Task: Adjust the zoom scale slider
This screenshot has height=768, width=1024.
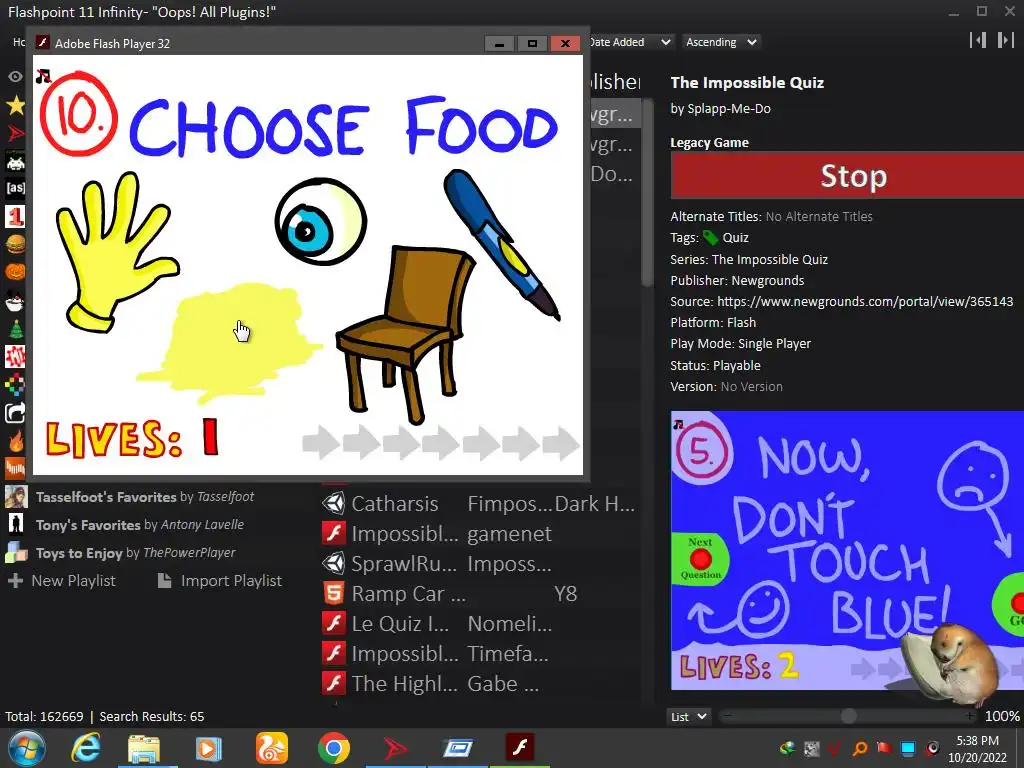Action: tap(848, 716)
